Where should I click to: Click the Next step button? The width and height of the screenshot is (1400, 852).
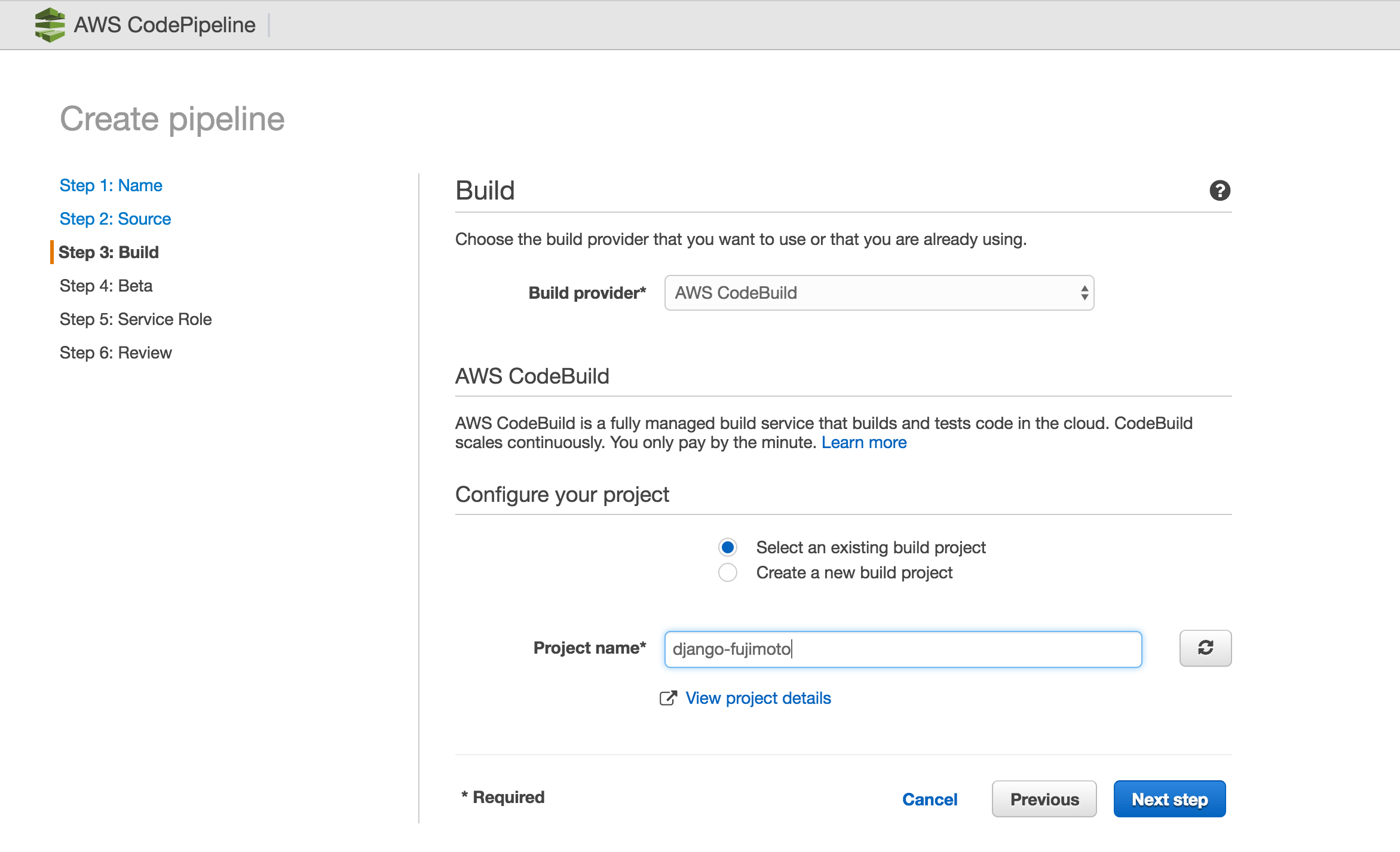pyautogui.click(x=1169, y=799)
